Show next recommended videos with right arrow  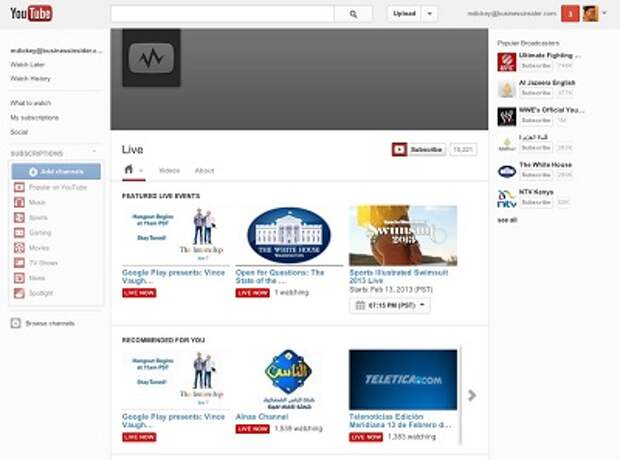point(472,395)
